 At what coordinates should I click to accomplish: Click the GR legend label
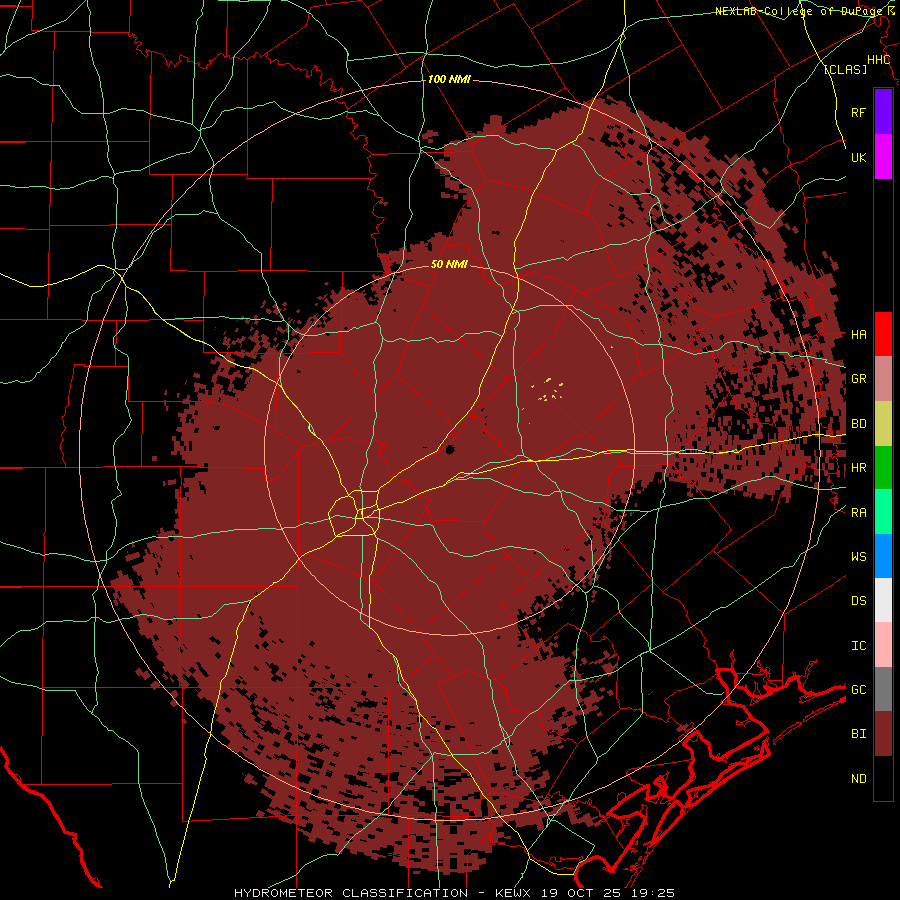click(858, 379)
